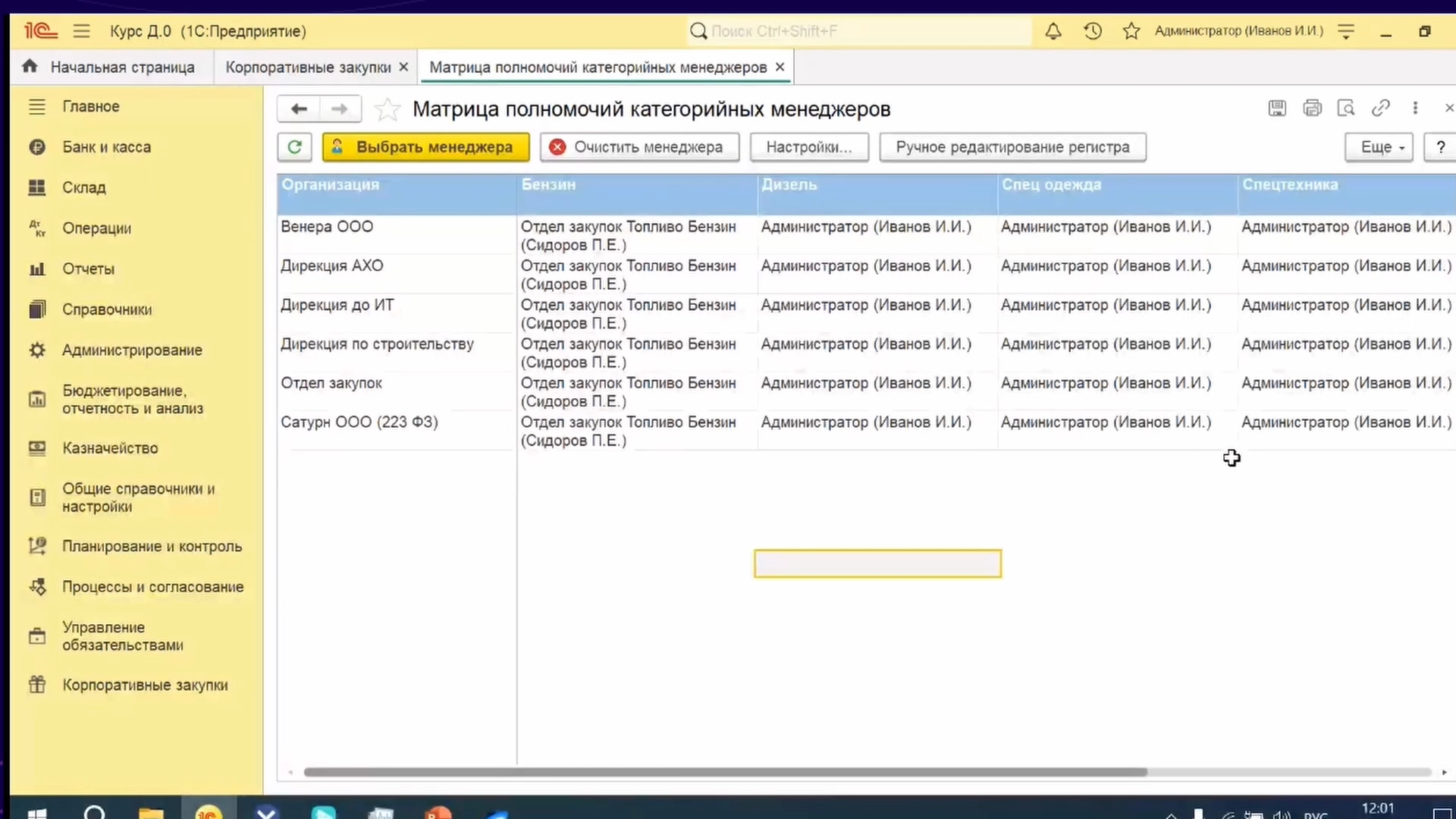This screenshot has height=819, width=1456.
Task: Click the green refresh icon button
Action: [294, 147]
